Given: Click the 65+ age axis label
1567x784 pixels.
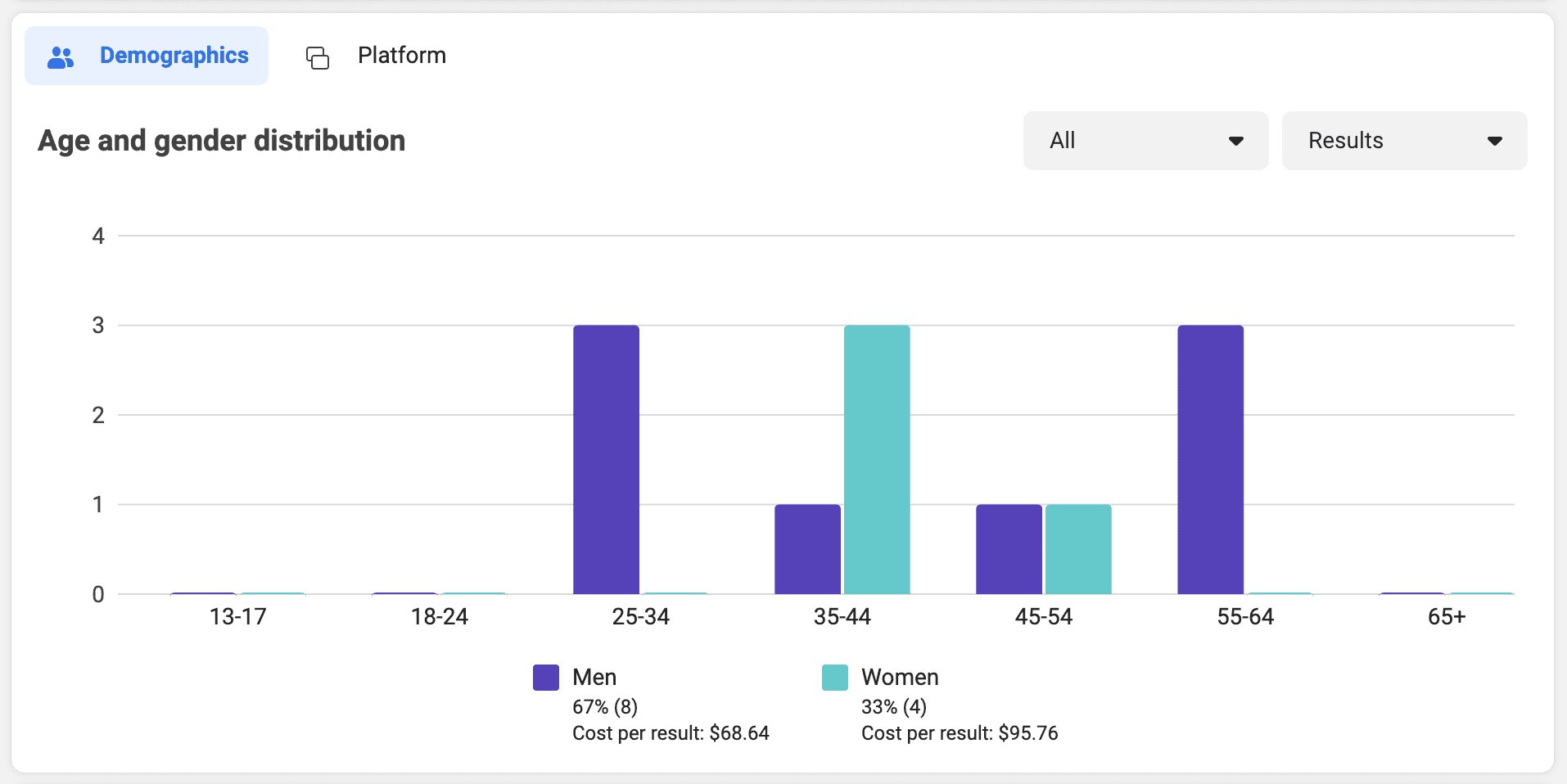Looking at the screenshot, I should [1447, 617].
